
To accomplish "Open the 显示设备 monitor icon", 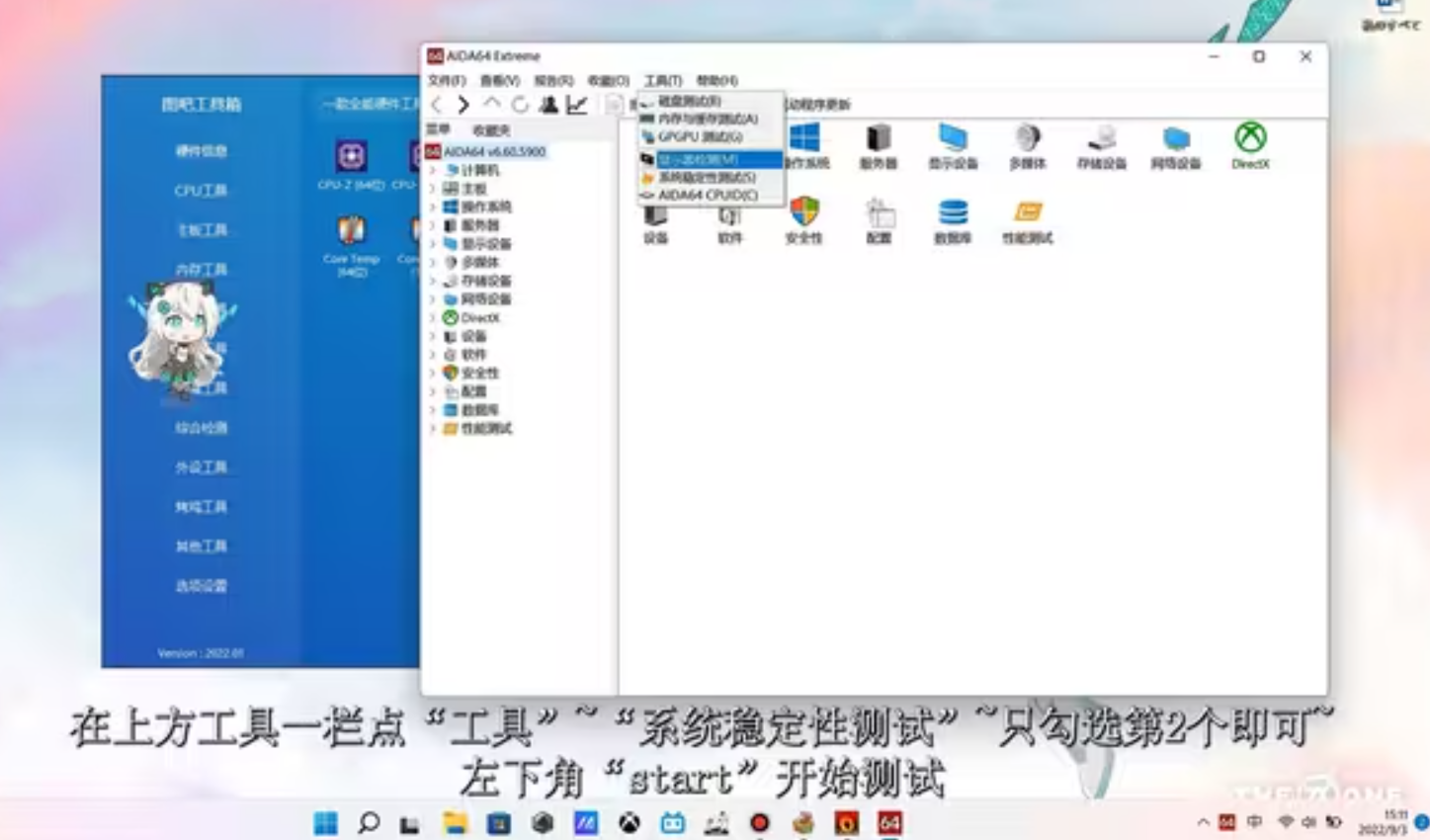I will click(x=953, y=144).
